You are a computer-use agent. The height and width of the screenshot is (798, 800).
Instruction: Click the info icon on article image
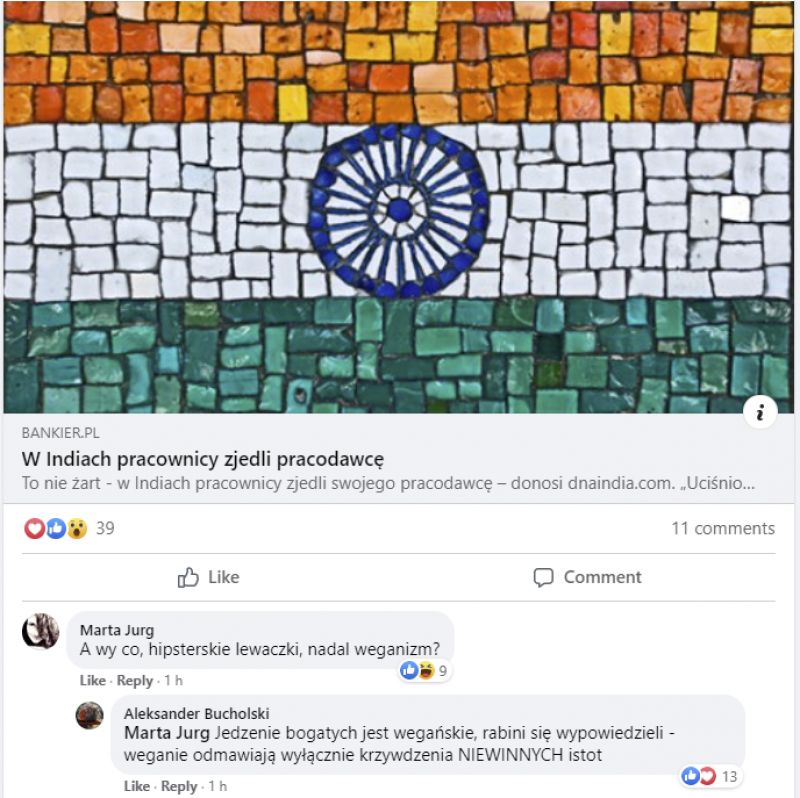point(760,412)
